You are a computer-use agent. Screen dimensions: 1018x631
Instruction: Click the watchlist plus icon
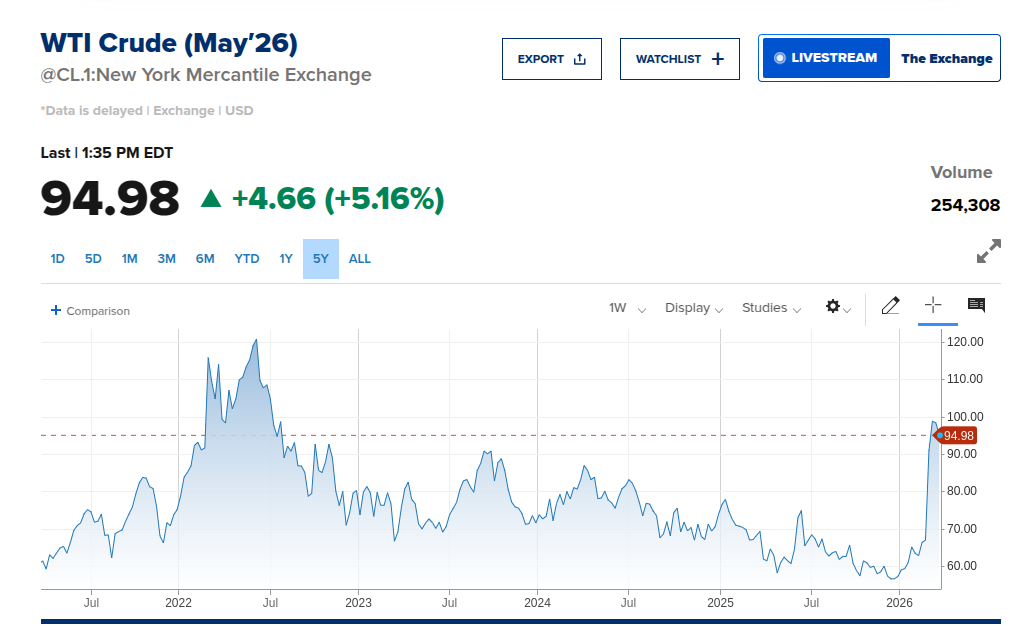click(717, 59)
